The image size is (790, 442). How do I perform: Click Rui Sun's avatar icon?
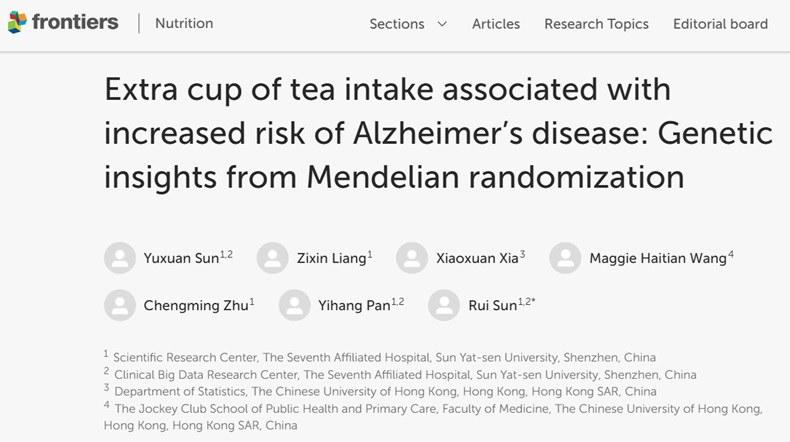coord(444,305)
